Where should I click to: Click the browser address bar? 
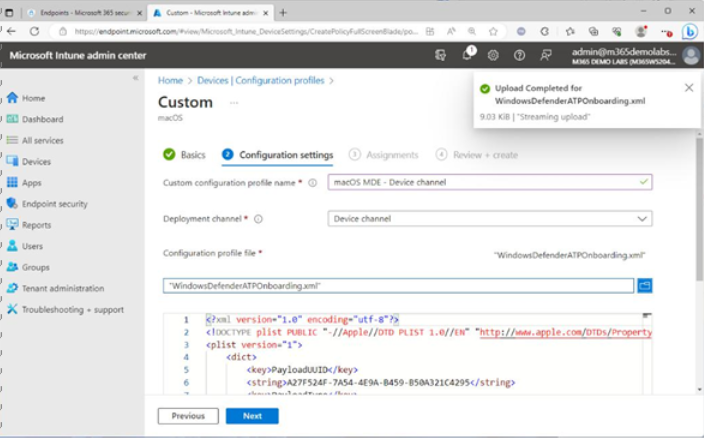[x=246, y=31]
